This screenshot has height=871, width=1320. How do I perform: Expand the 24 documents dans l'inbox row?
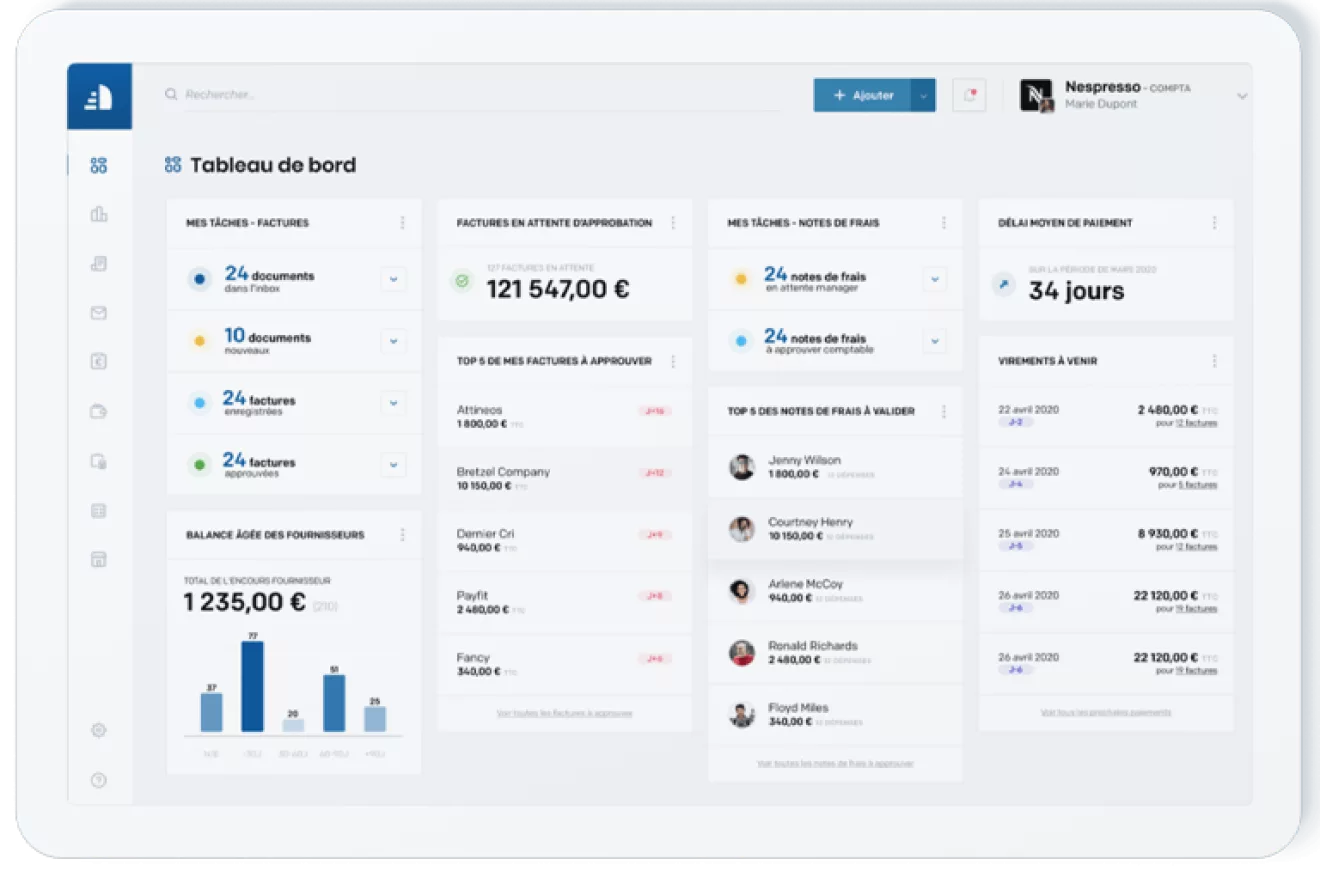[393, 280]
